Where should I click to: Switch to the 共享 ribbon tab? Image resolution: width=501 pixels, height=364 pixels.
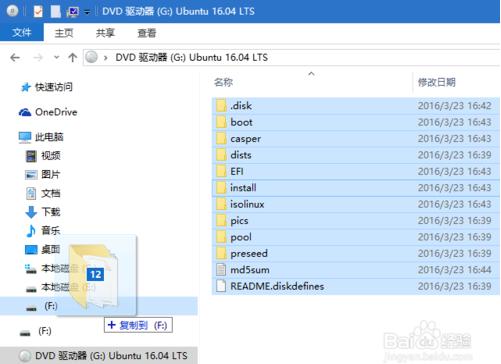point(105,33)
